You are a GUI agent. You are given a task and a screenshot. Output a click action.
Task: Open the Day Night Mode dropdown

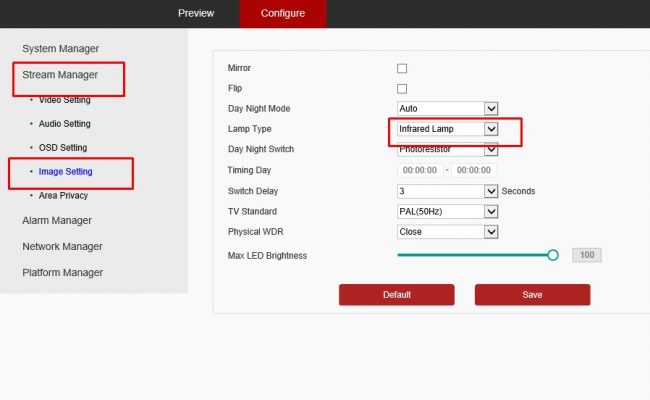click(447, 109)
